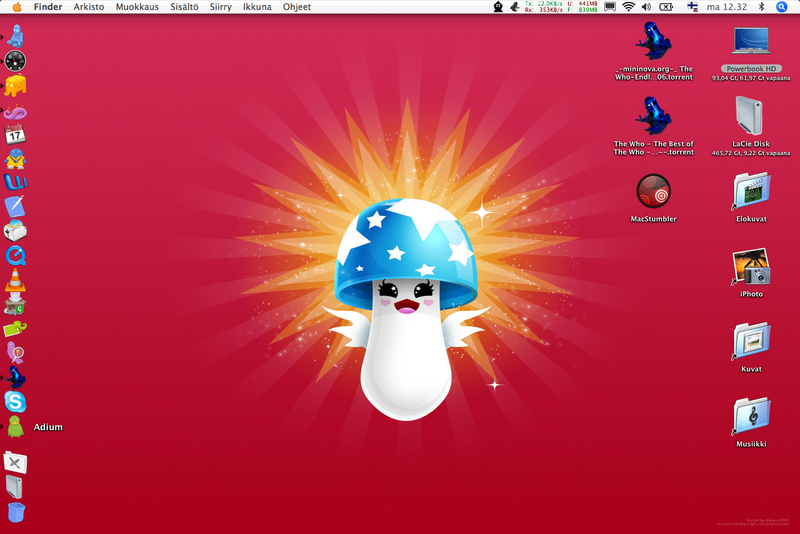Open Finder from the dock
Viewport: 800px width, 534px height.
(15, 37)
